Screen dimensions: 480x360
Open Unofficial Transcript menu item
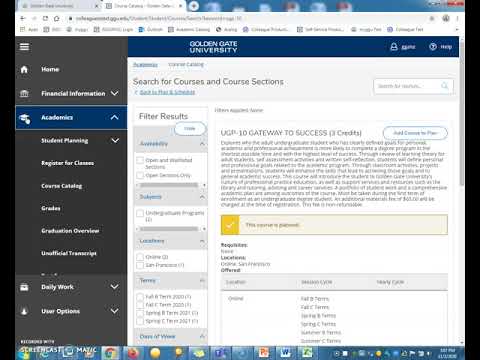click(69, 253)
